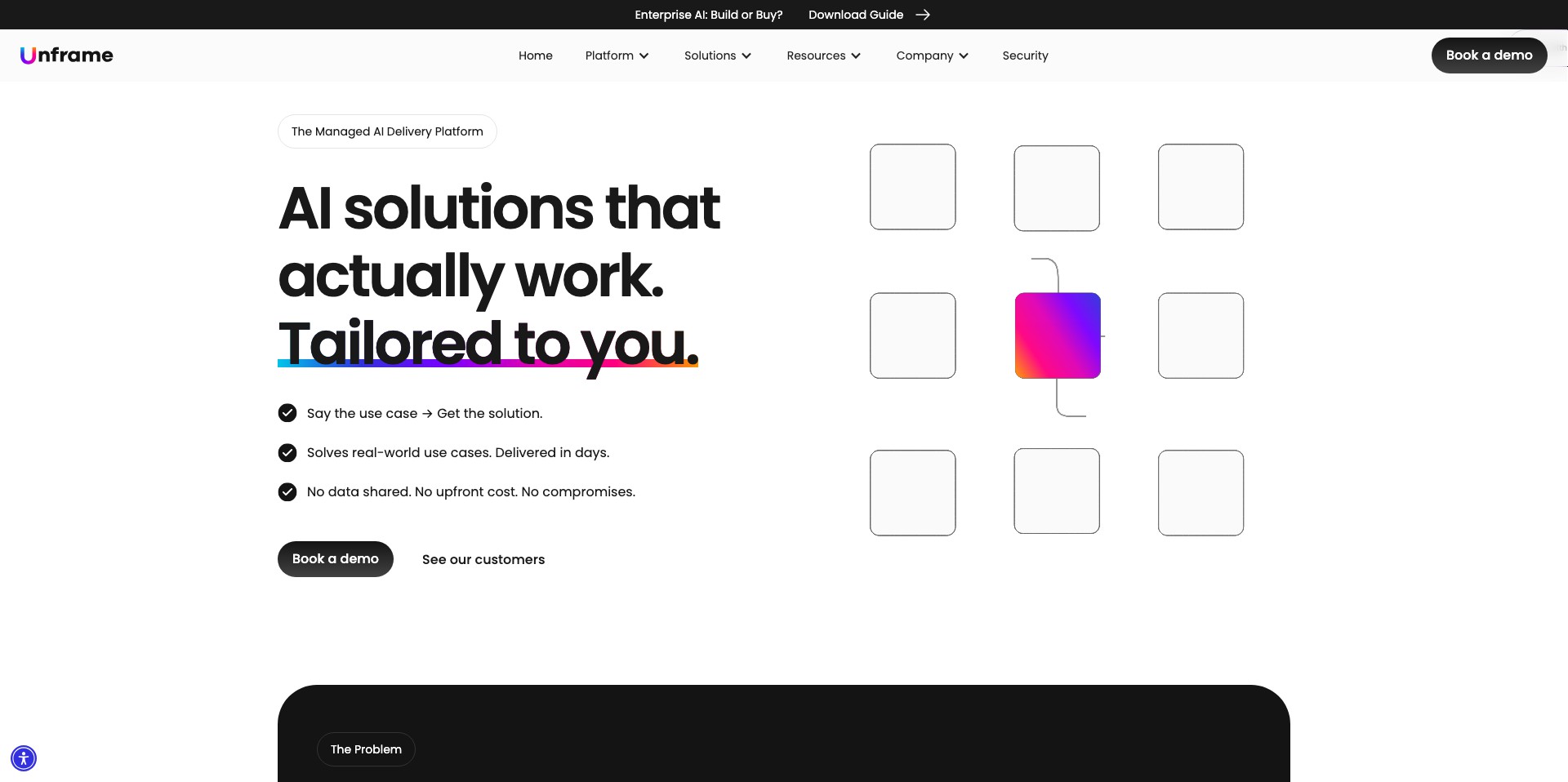Click "Solves real-world use cases. Delivered in days."
Viewport: 1568px width, 782px height.
coord(458,452)
